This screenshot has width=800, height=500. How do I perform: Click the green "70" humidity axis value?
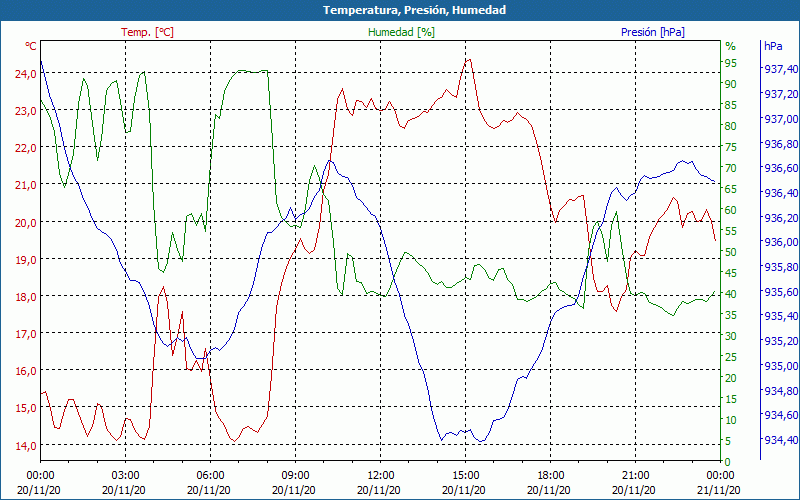[731, 168]
